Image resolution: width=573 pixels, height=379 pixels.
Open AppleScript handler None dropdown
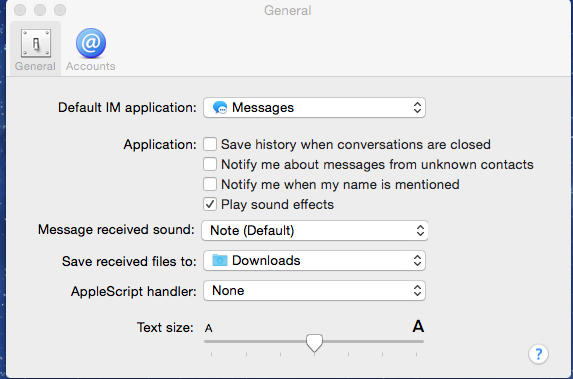314,291
